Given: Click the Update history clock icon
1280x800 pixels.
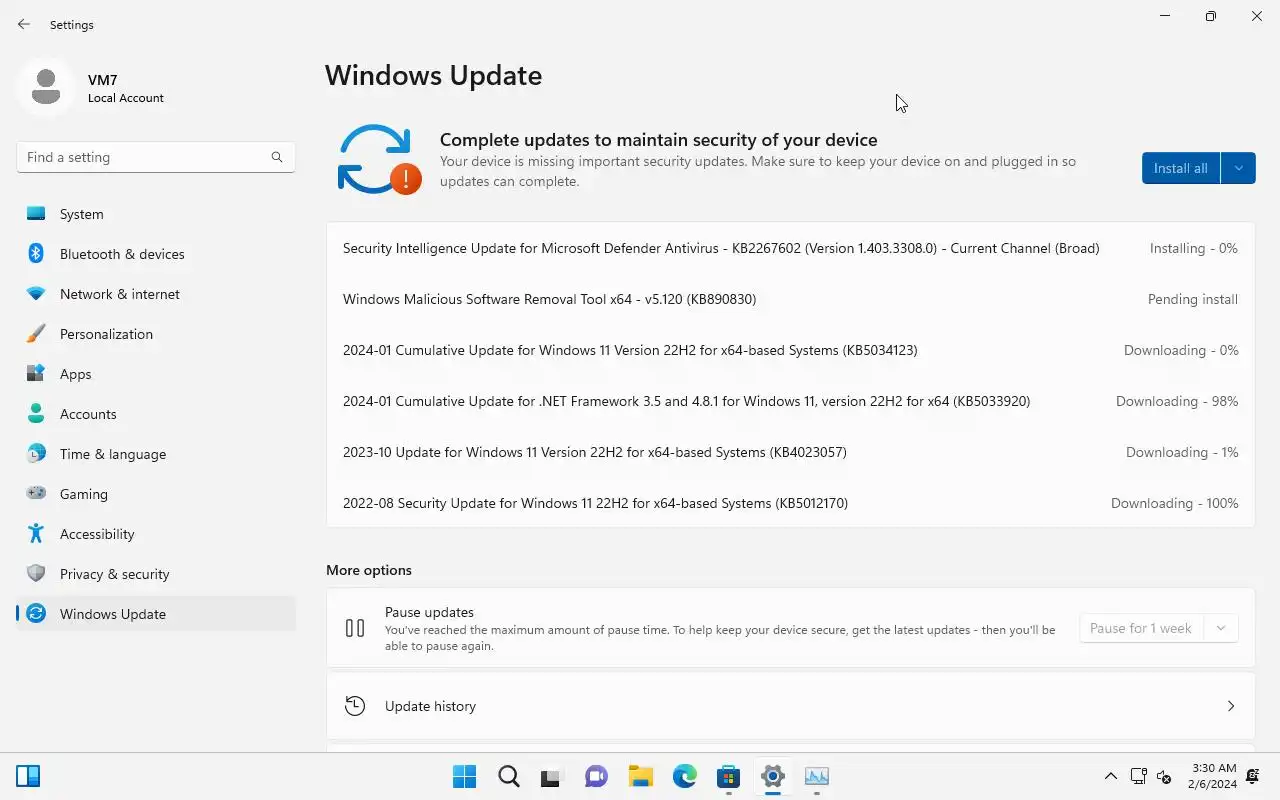Looking at the screenshot, I should coord(355,706).
